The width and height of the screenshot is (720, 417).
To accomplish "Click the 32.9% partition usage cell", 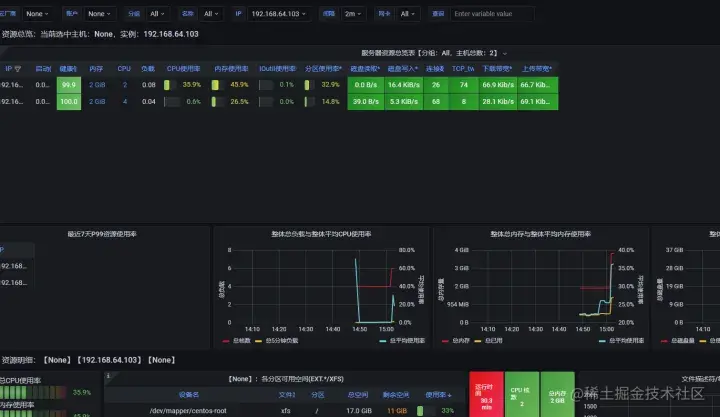I will coord(322,85).
